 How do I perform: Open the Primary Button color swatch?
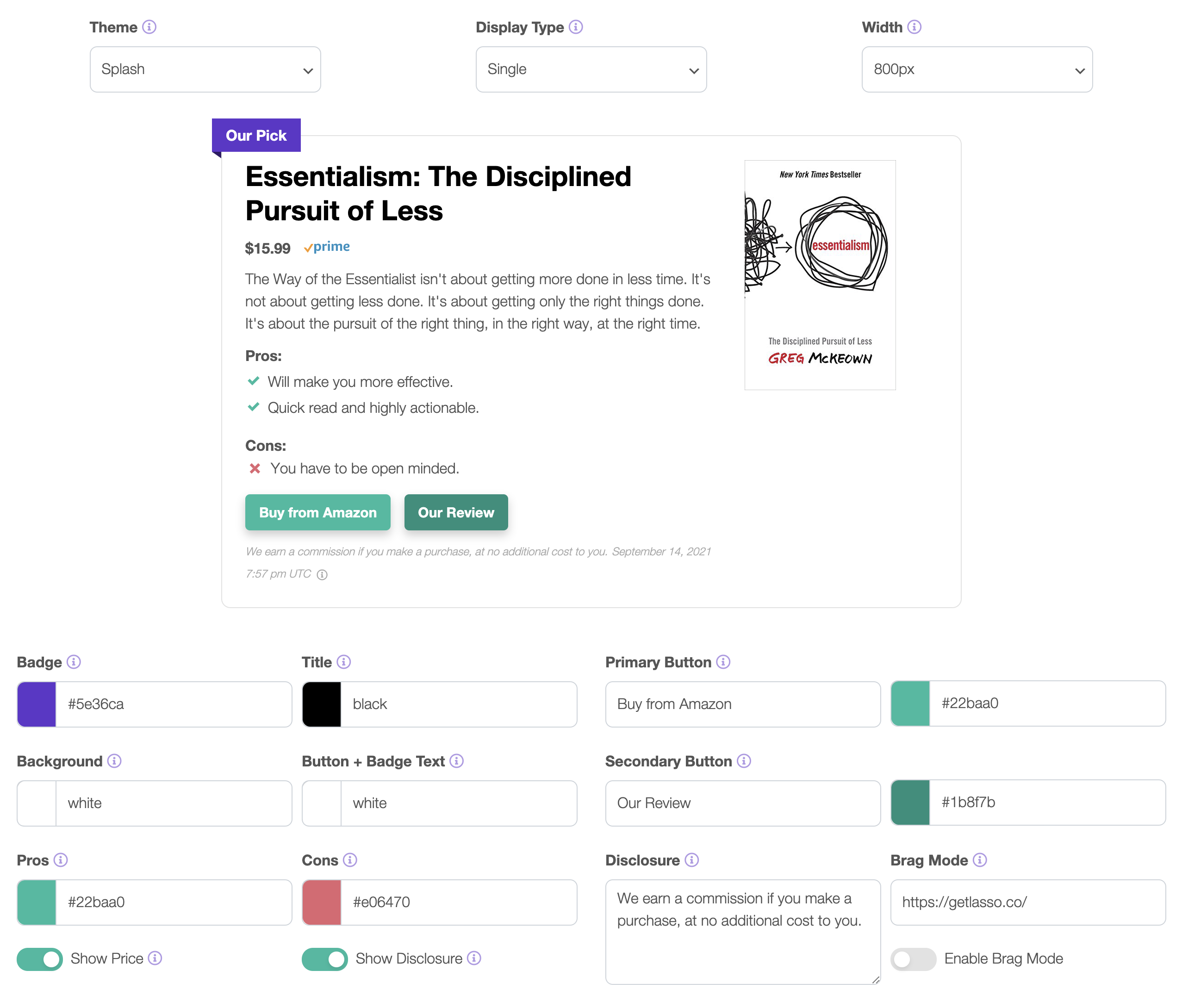pyautogui.click(x=910, y=703)
